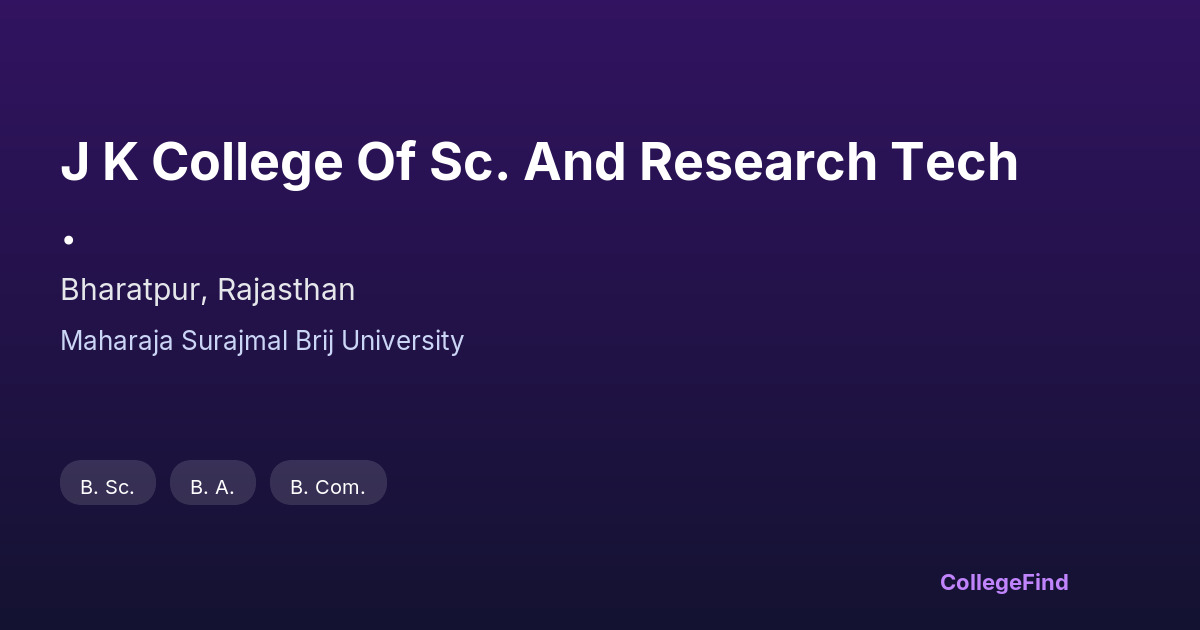Click the word "College" in the heading
The image size is (1200, 630).
tap(247, 163)
